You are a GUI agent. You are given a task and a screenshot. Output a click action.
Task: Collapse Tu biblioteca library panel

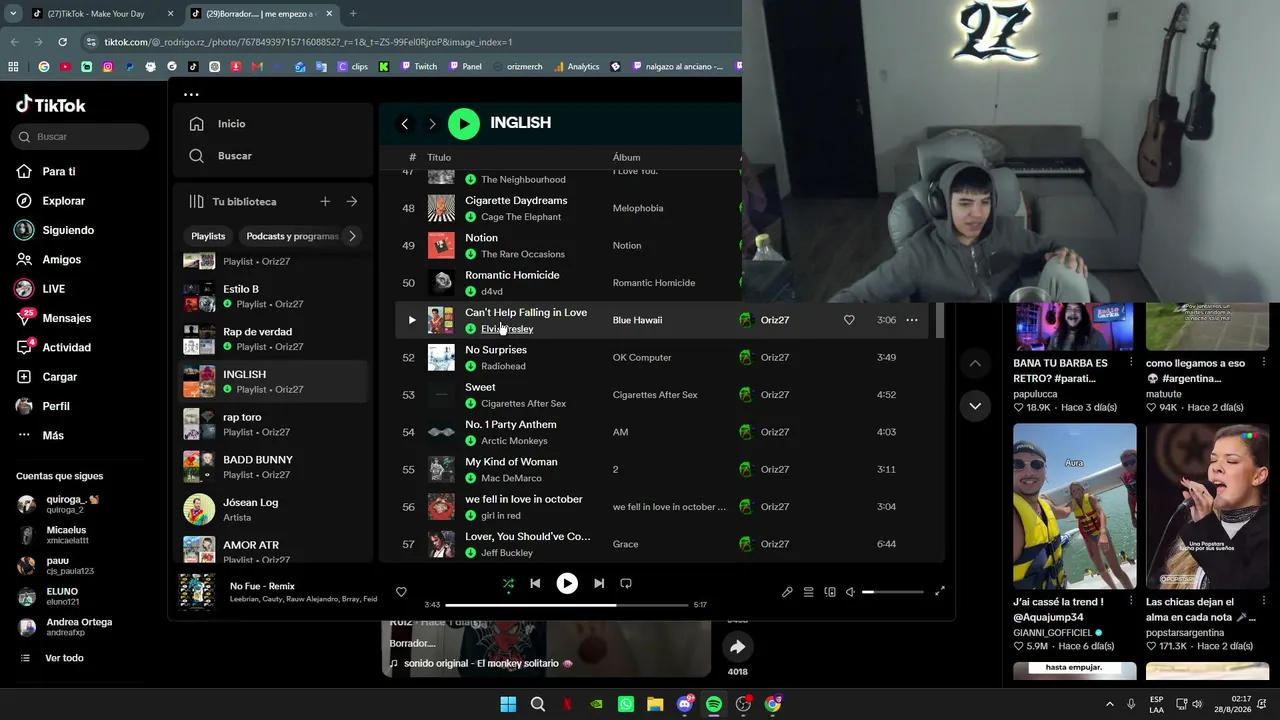pos(233,202)
